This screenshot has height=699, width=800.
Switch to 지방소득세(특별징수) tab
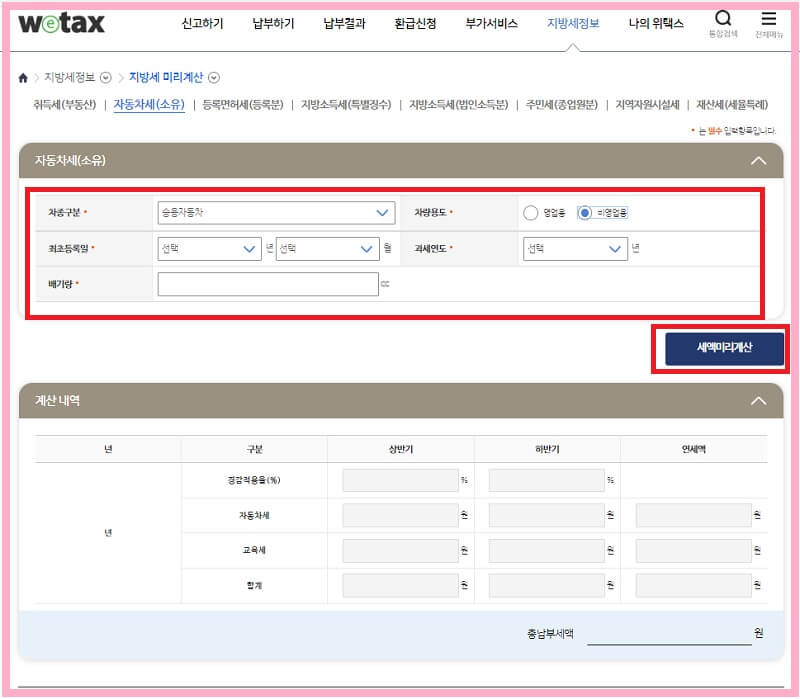click(346, 105)
